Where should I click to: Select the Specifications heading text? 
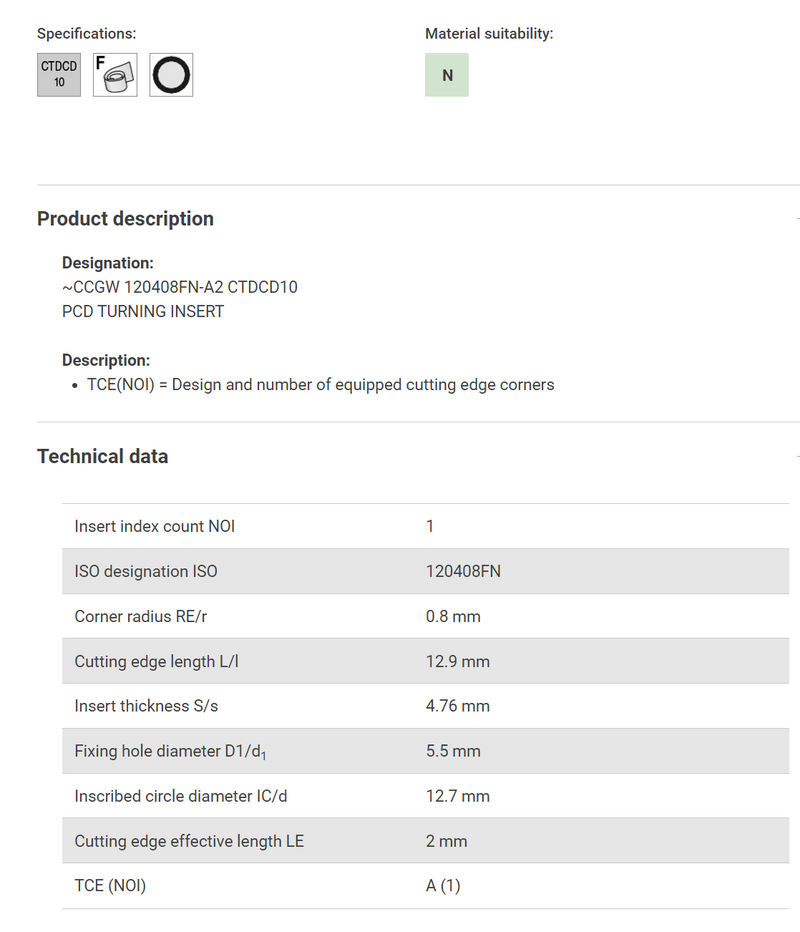[86, 34]
